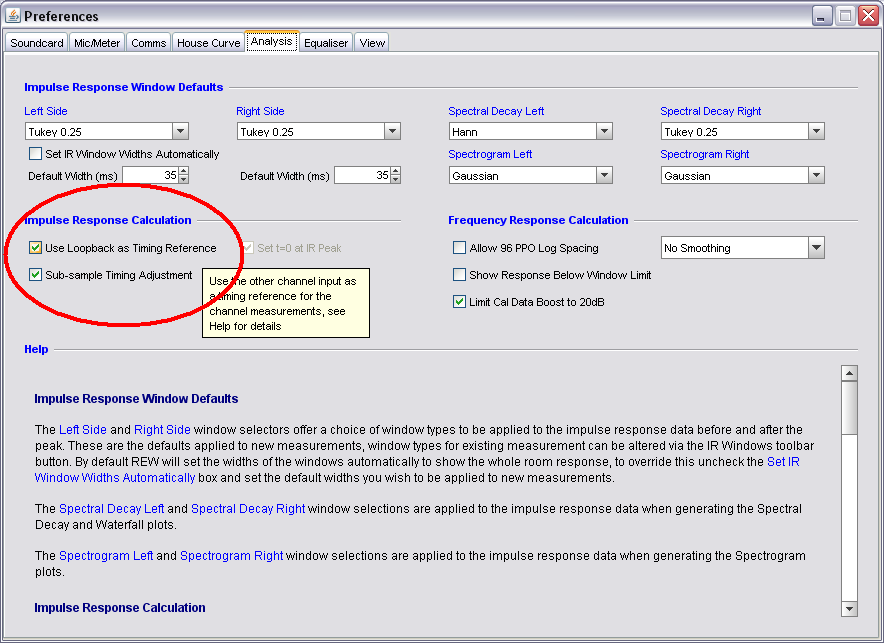
Task: Expand the Spectral Decay Left dropdown
Action: coord(604,131)
